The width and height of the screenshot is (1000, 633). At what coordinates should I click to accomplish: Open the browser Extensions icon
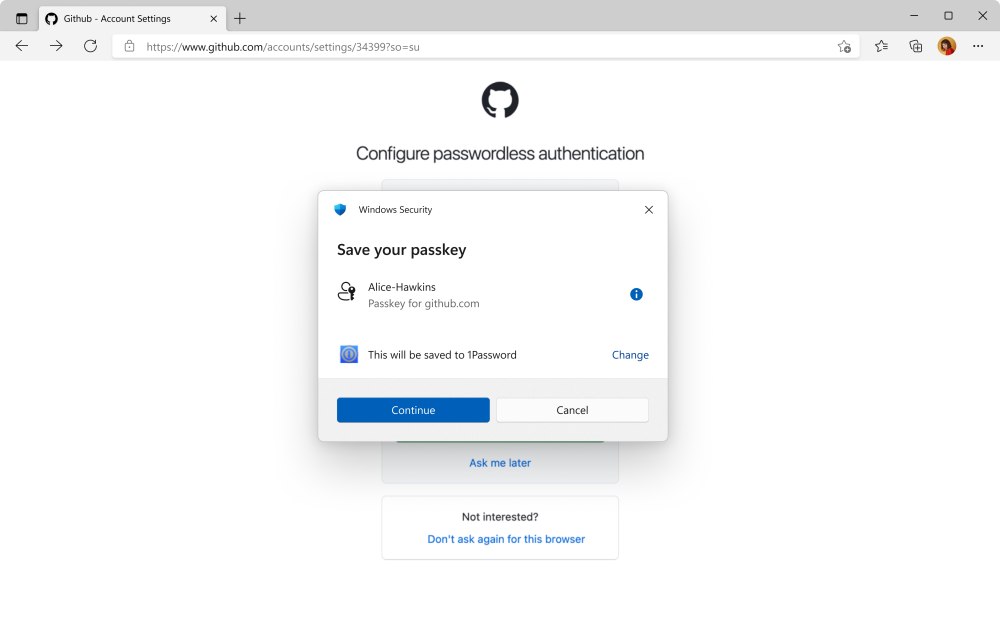(x=915, y=45)
